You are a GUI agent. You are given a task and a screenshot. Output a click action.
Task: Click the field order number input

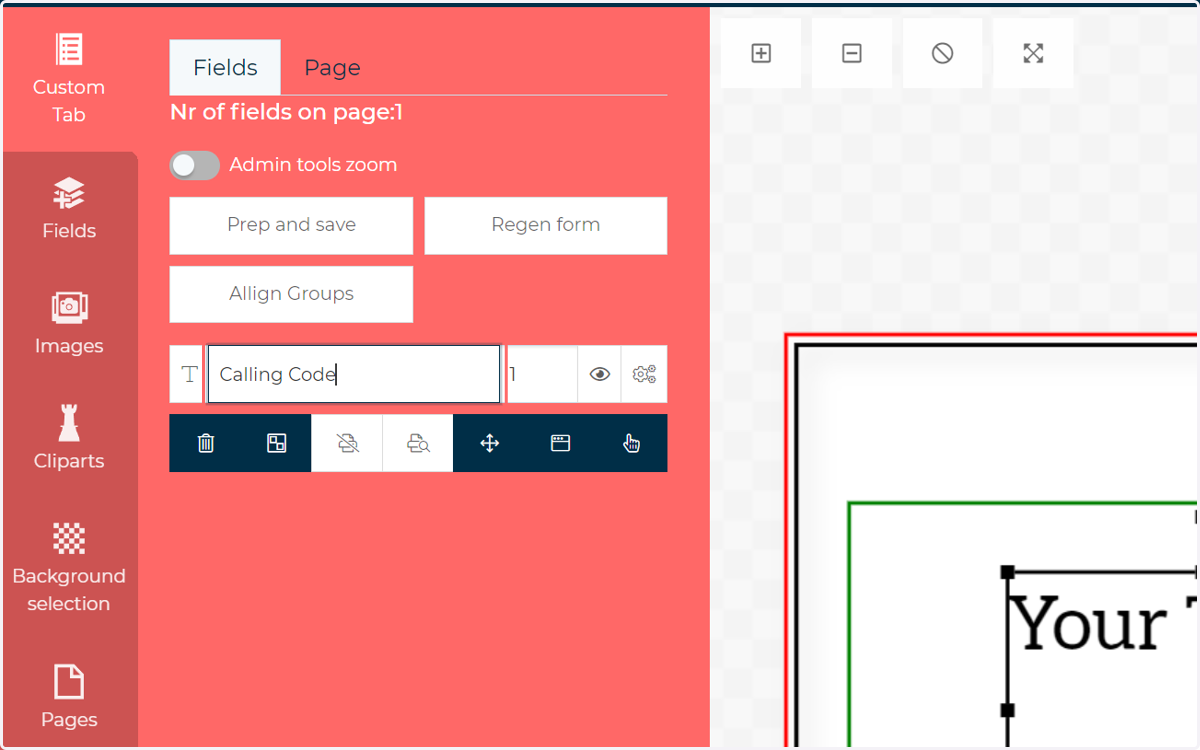542,374
